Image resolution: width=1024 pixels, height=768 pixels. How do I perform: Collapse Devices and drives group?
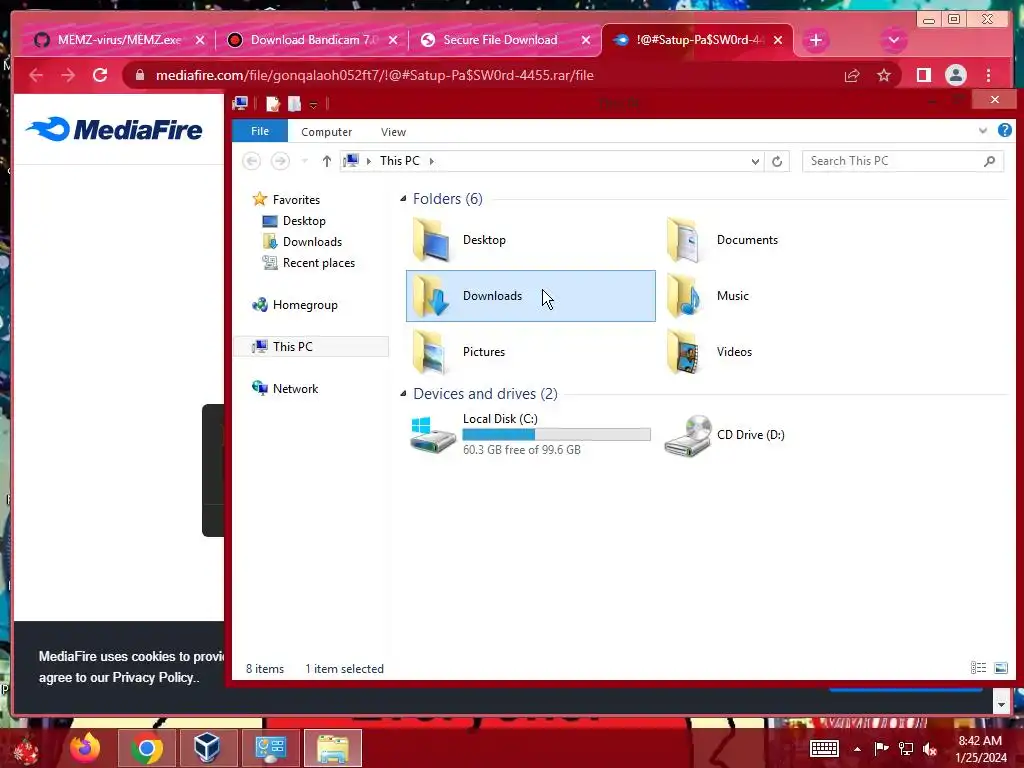pos(403,394)
